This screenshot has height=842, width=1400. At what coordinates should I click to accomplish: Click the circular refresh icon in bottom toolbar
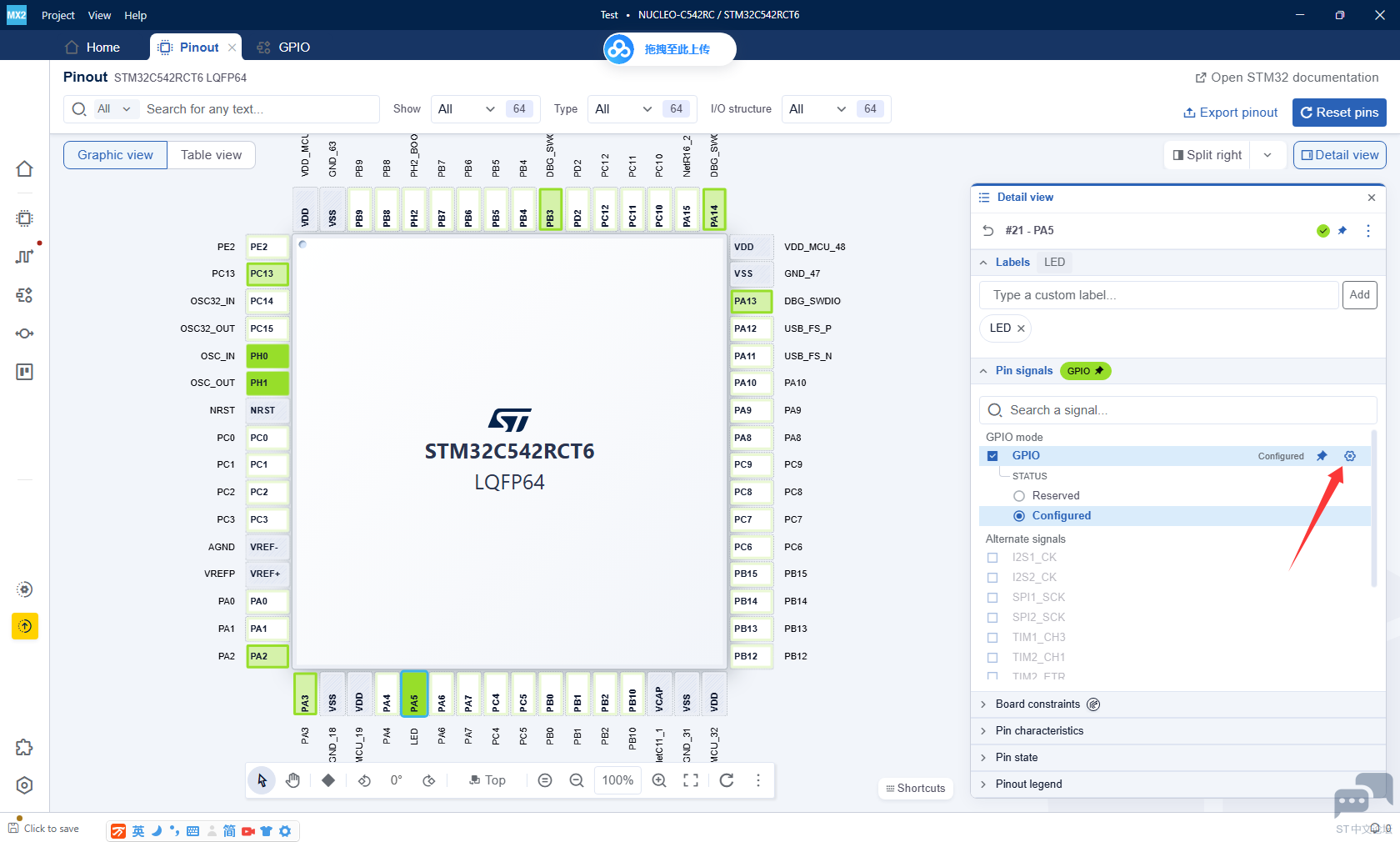click(727, 780)
